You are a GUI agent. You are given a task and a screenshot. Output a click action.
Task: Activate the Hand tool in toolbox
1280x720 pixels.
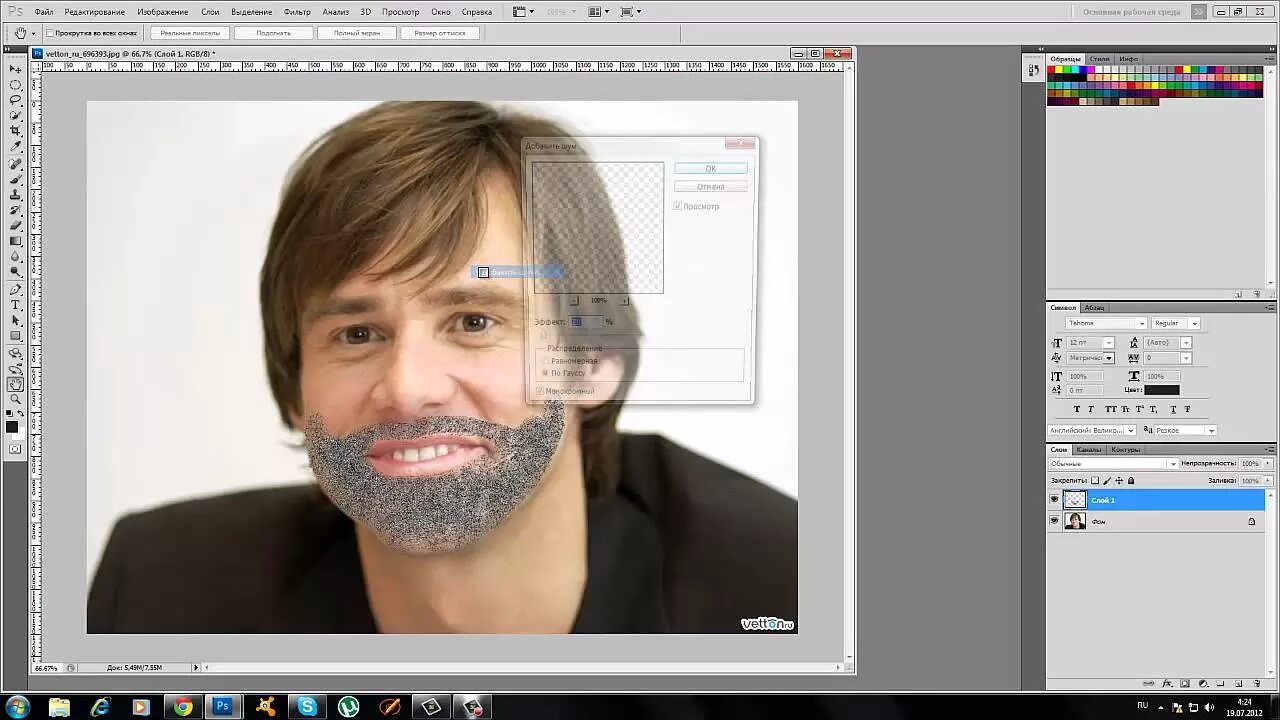tap(15, 384)
